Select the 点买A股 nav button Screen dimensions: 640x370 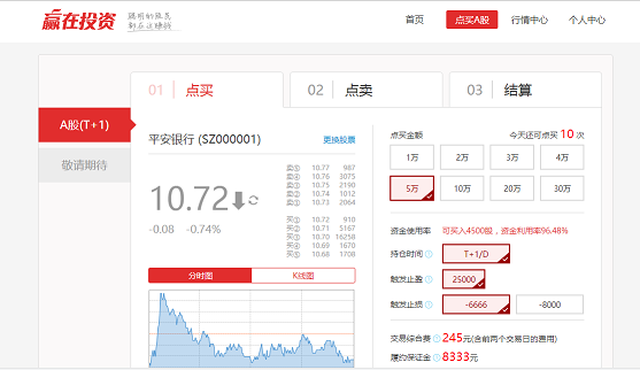point(472,20)
